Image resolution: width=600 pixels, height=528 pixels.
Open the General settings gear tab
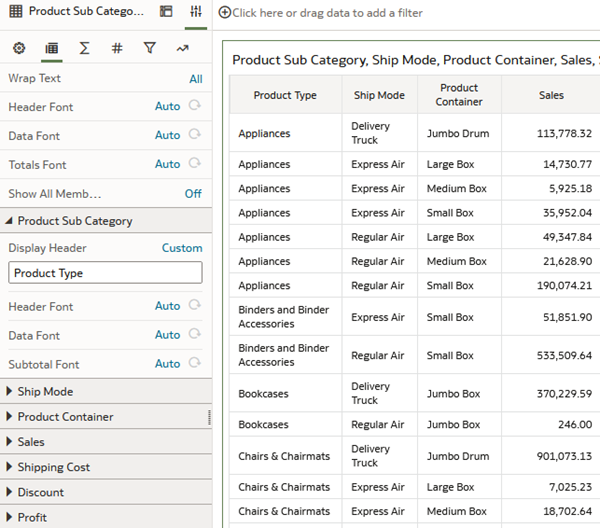pyautogui.click(x=19, y=48)
